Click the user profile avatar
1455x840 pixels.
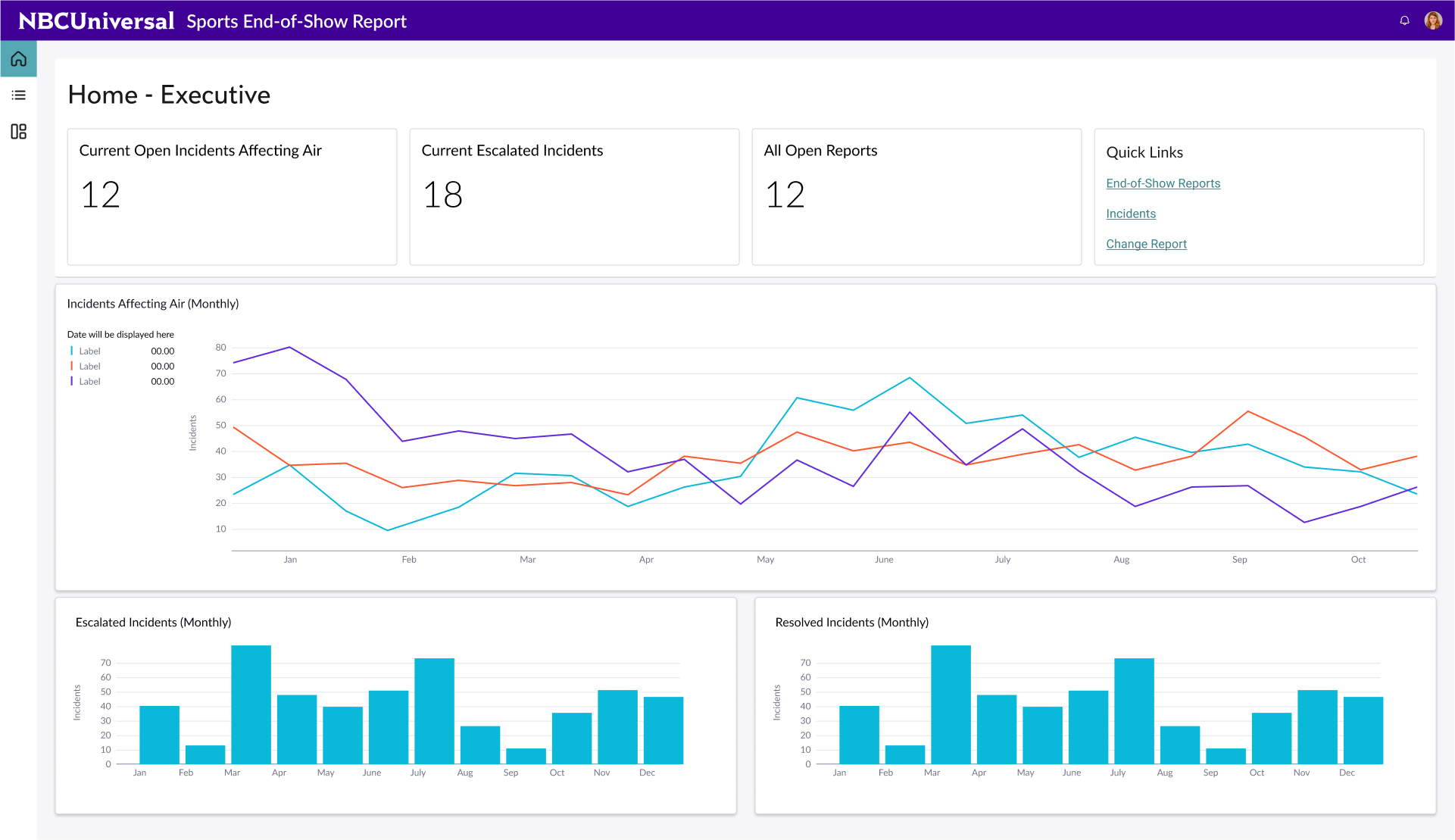(1432, 20)
